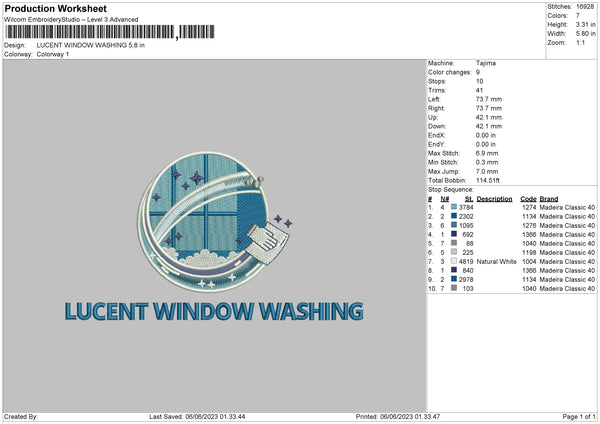The width and height of the screenshot is (600, 424).
Task: Click the Page 1 of 1 footer
Action: tap(579, 416)
